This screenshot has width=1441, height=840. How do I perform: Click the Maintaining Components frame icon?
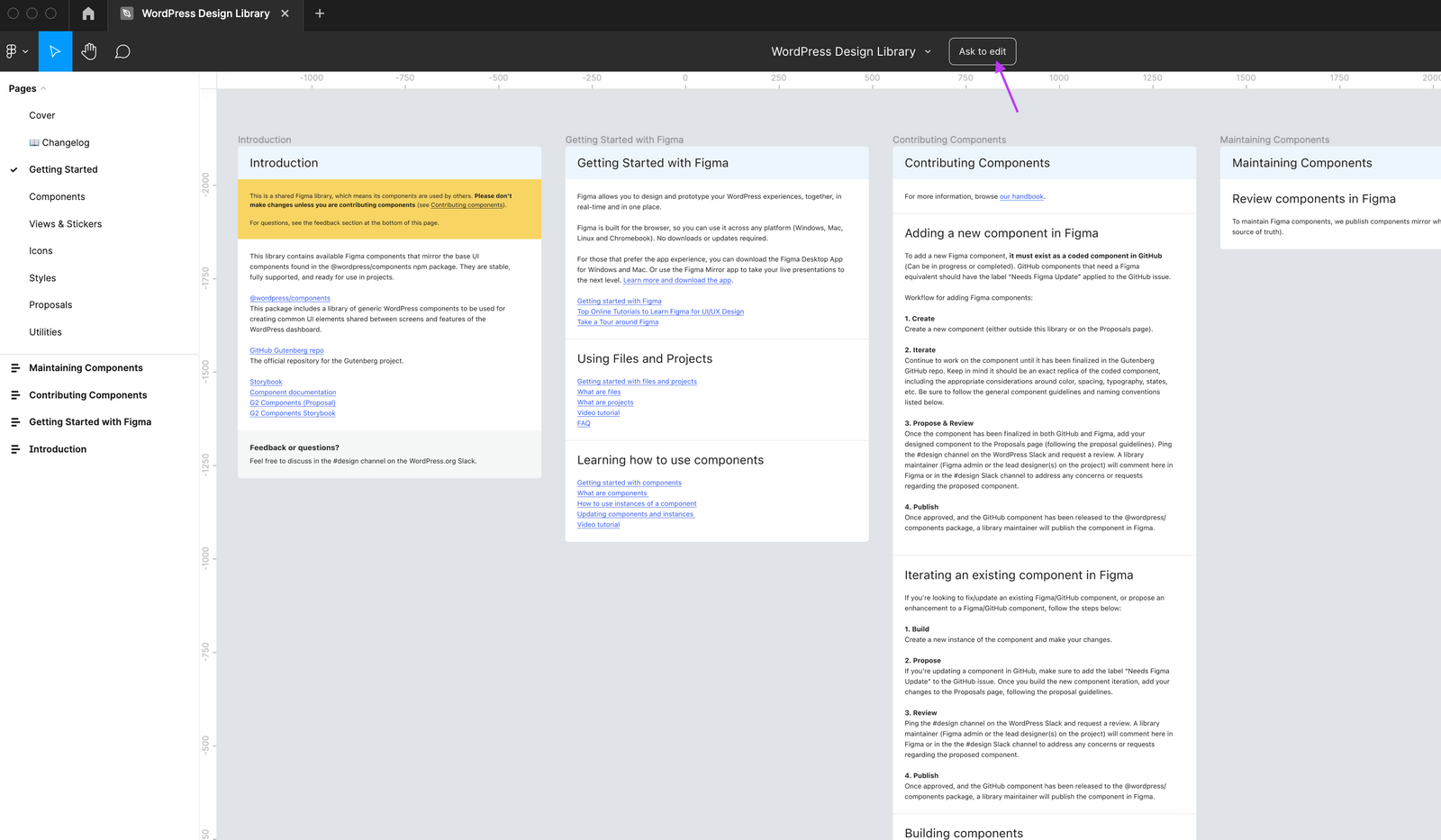(x=15, y=367)
